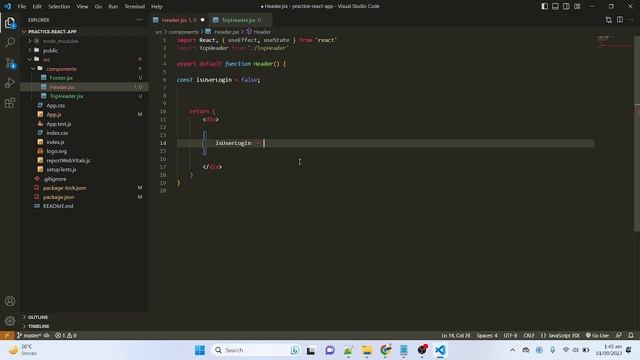
Task: Open the Source Control view
Action: [10, 63]
